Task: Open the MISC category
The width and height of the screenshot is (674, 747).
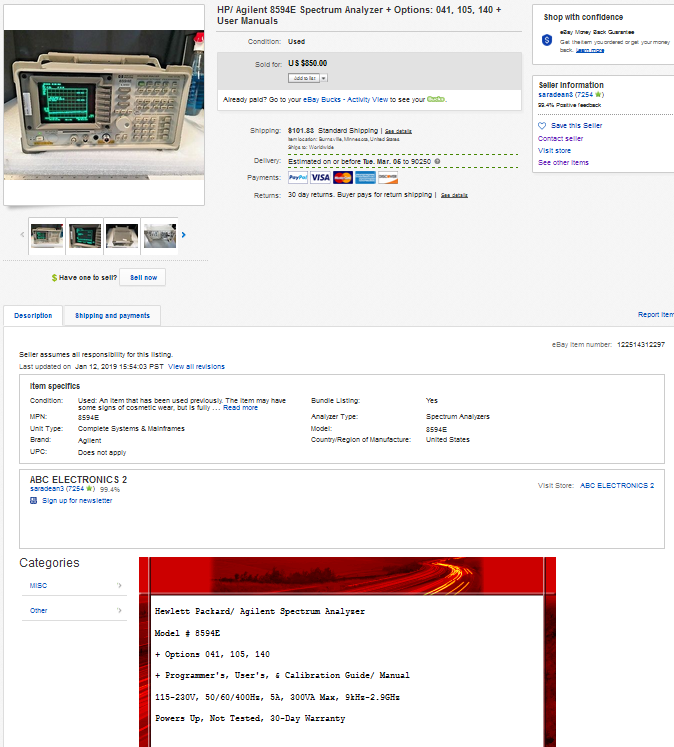Action: click(39, 585)
